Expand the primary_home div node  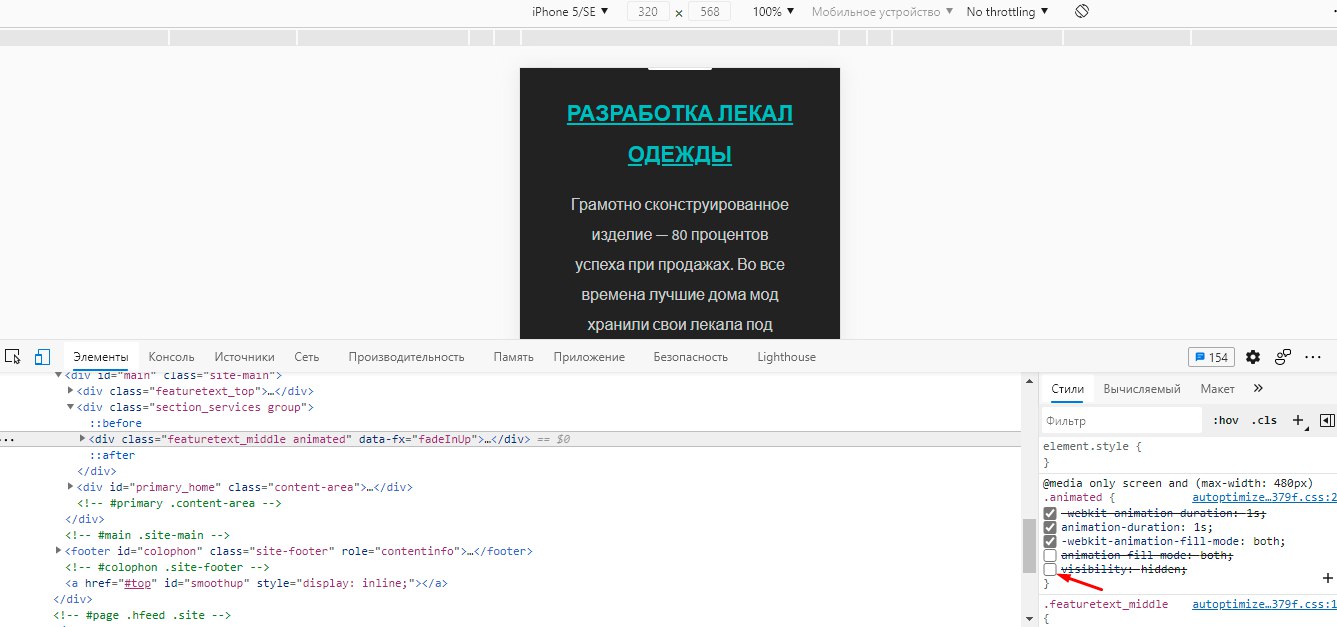(70, 487)
